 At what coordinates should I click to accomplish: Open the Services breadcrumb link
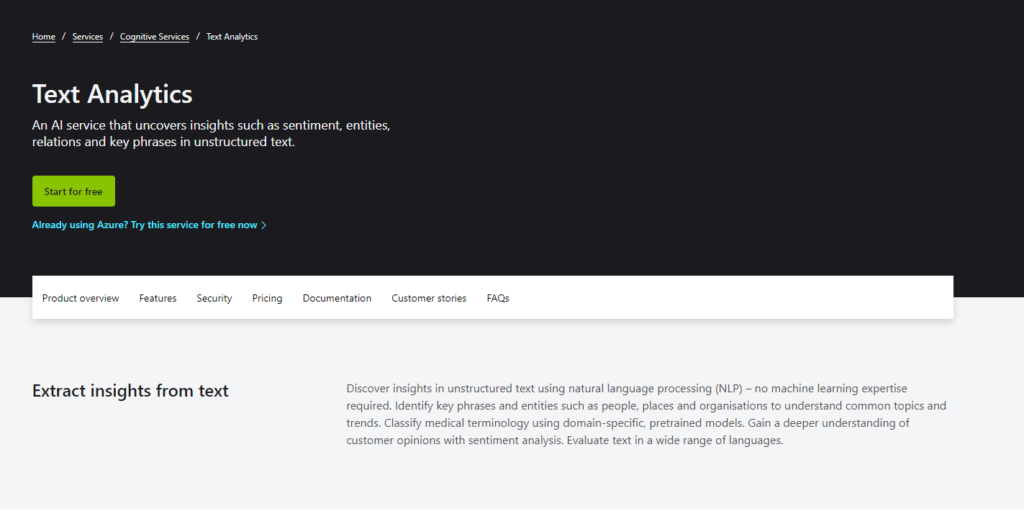pyautogui.click(x=88, y=37)
